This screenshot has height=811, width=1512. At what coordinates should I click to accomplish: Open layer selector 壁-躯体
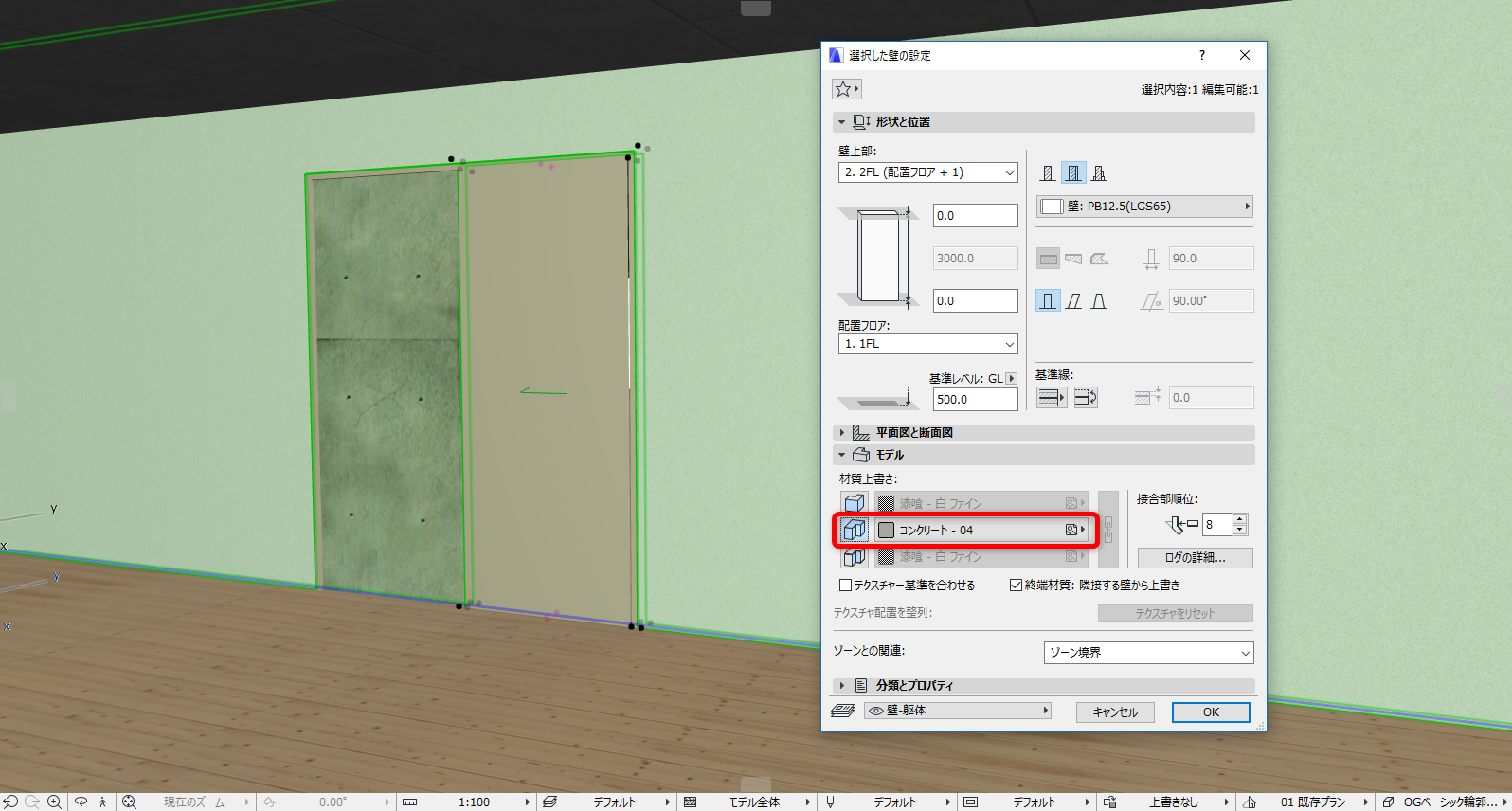click(x=958, y=711)
